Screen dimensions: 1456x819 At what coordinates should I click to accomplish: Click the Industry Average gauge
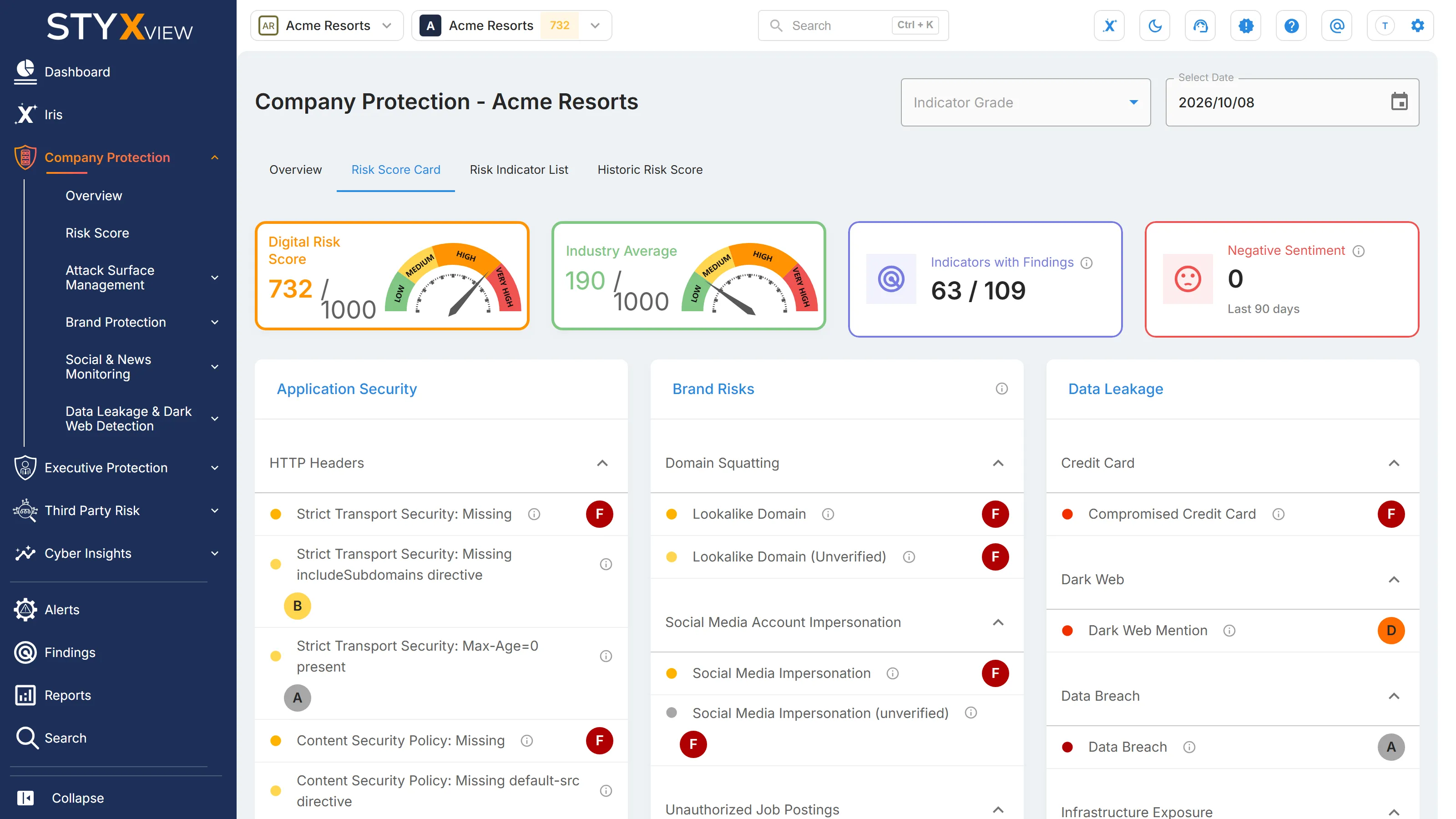[x=749, y=278]
